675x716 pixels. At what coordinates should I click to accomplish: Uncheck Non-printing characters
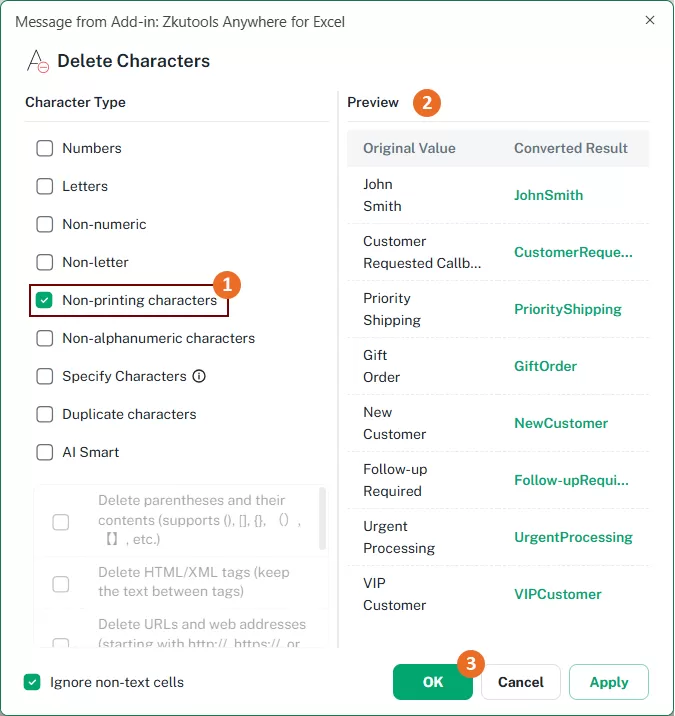tap(44, 300)
